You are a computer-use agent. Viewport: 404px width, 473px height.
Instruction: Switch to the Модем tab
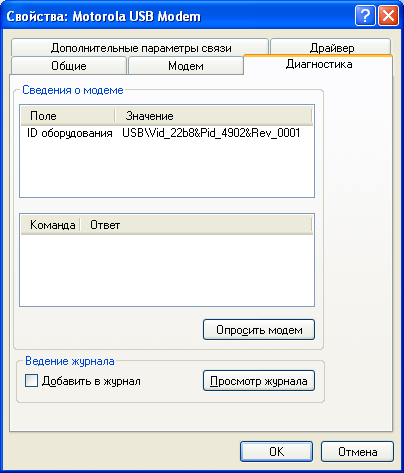coord(186,66)
